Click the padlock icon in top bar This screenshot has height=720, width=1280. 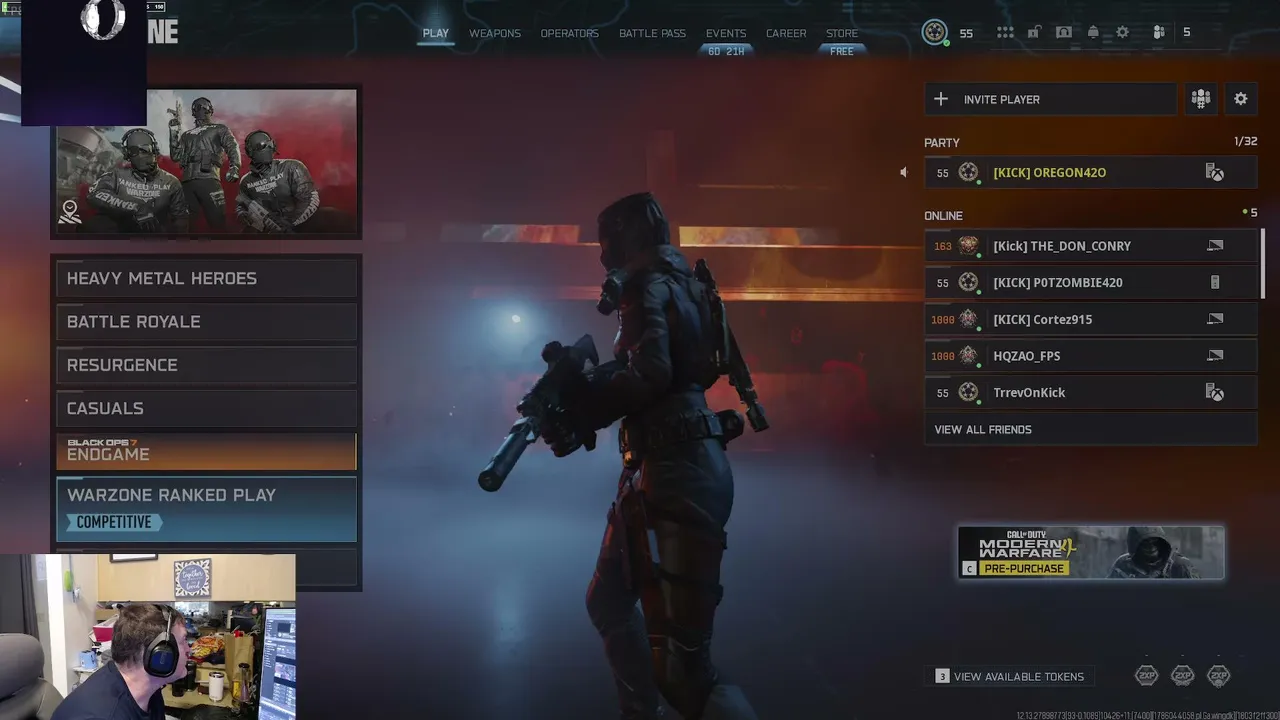(1034, 33)
